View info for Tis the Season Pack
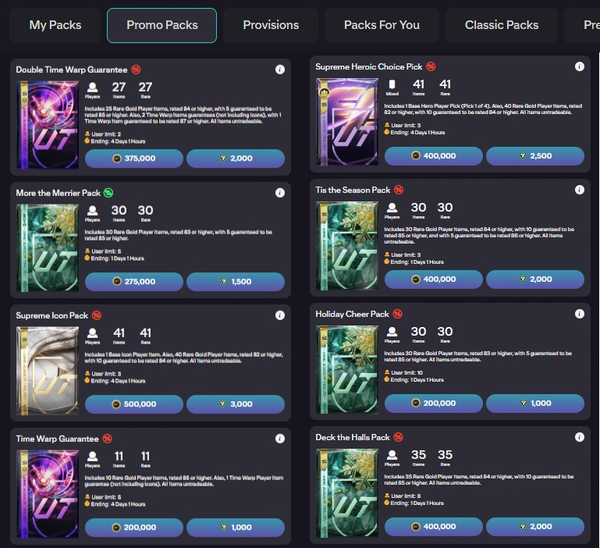Viewport: 600px width, 548px height. [579, 190]
